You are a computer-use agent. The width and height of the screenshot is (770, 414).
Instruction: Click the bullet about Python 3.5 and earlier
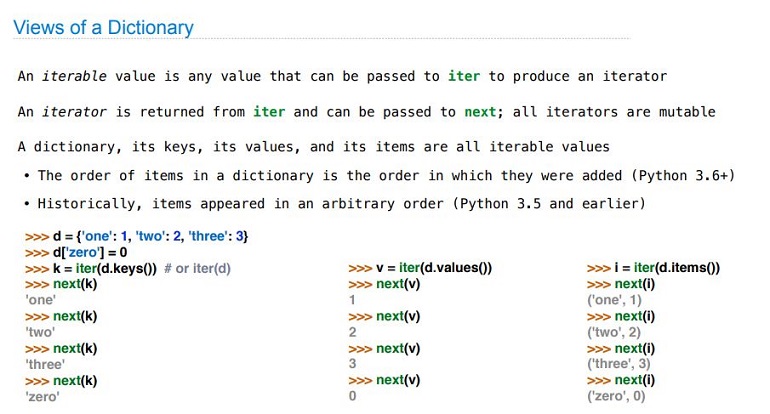(334, 203)
